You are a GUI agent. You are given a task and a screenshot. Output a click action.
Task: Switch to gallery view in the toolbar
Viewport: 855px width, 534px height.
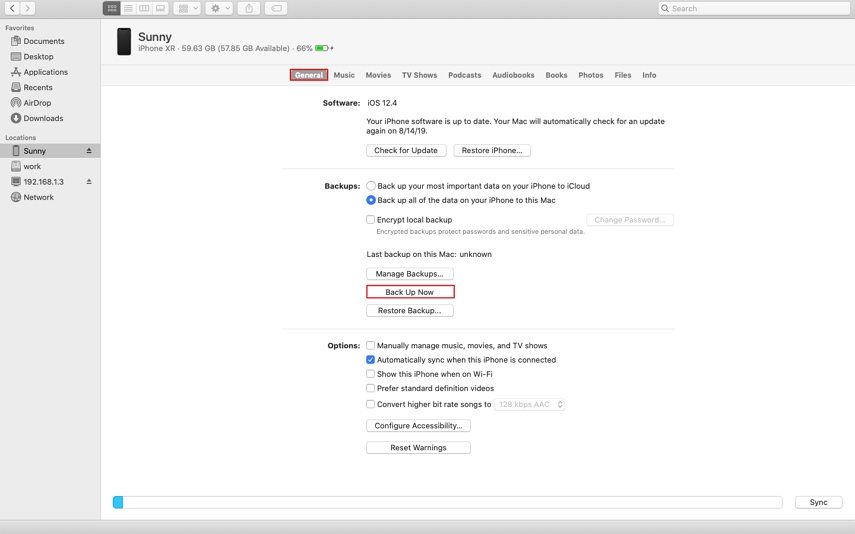point(160,8)
